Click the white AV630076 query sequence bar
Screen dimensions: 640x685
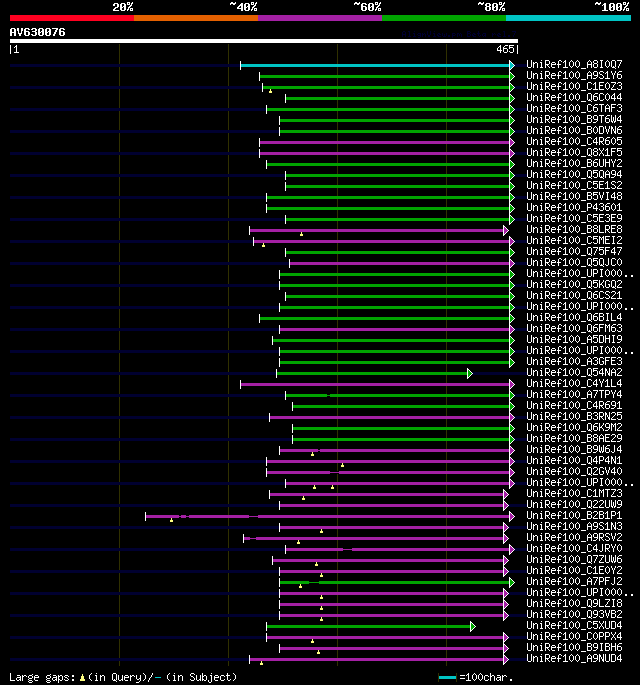(264, 41)
